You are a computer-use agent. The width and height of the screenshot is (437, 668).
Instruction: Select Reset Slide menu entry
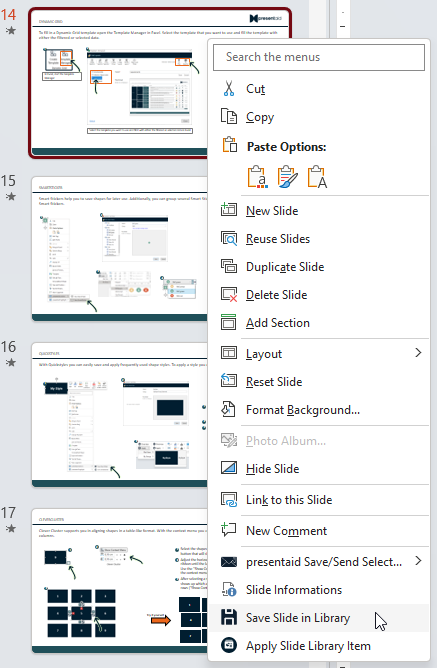click(319, 382)
